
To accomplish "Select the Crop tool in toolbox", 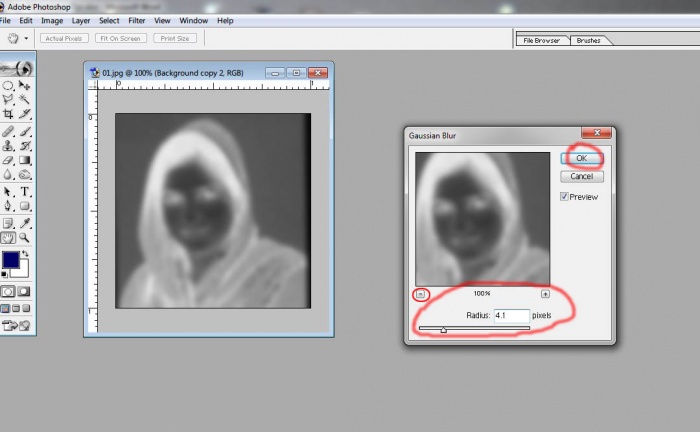I will 8,115.
